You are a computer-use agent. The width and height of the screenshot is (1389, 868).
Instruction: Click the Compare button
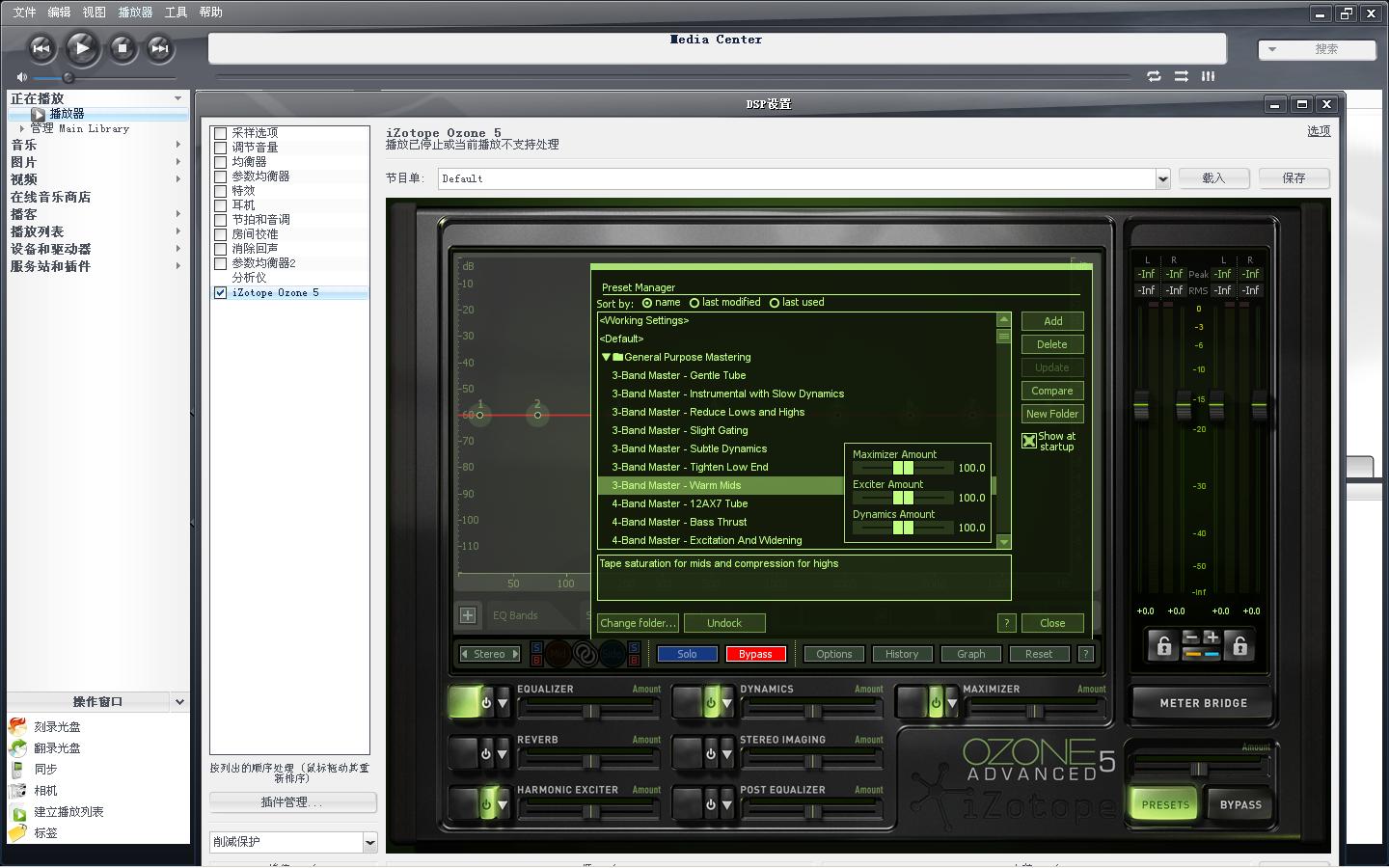click(x=1052, y=391)
